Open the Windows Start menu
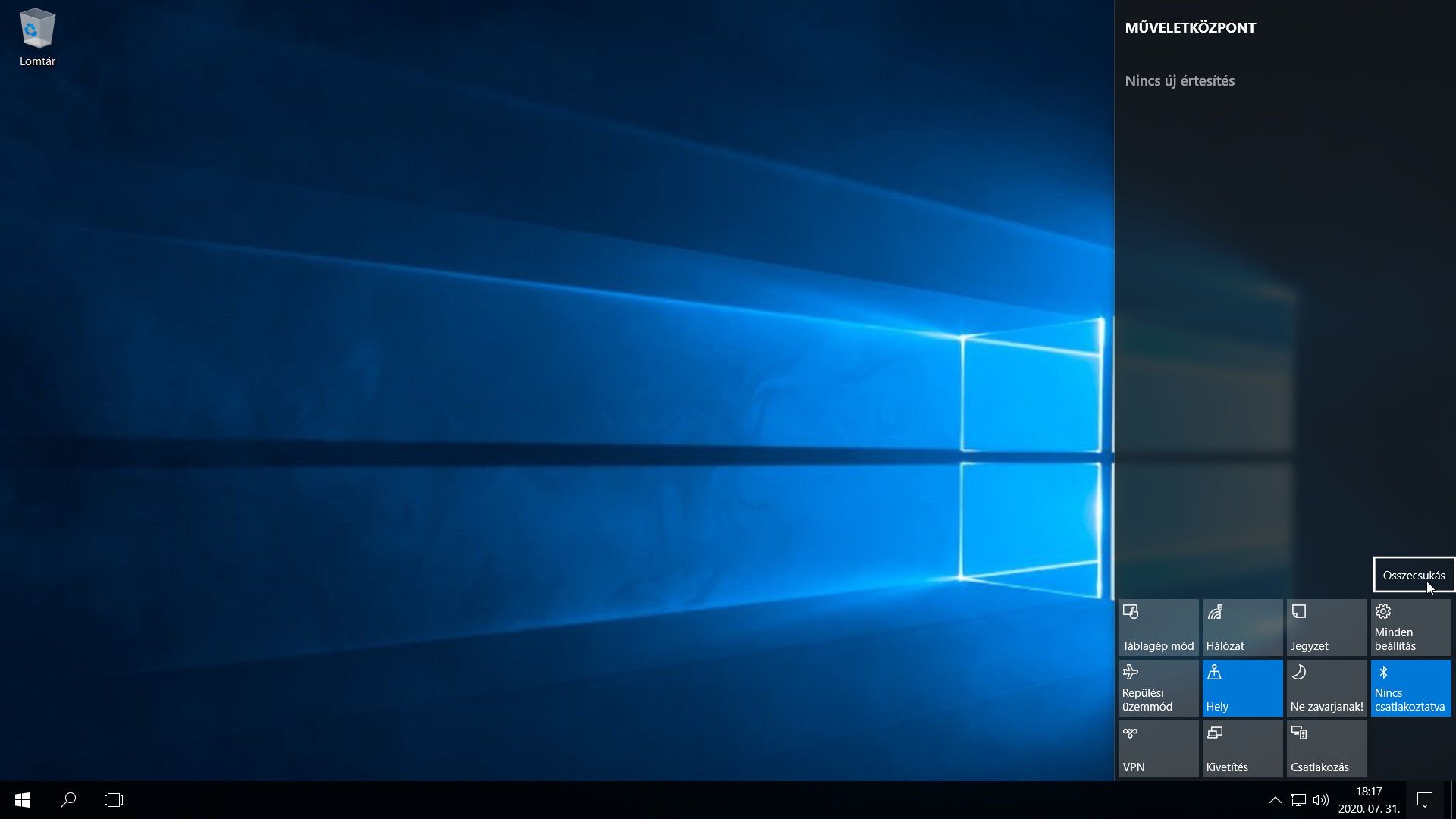The height and width of the screenshot is (819, 1456). coord(23,800)
